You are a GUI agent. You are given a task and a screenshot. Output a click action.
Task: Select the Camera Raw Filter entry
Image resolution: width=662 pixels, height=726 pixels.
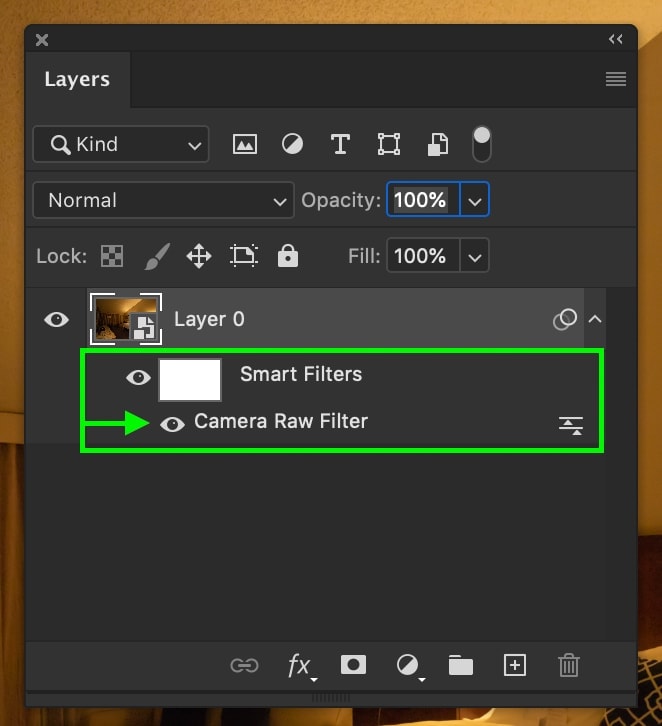click(x=281, y=421)
